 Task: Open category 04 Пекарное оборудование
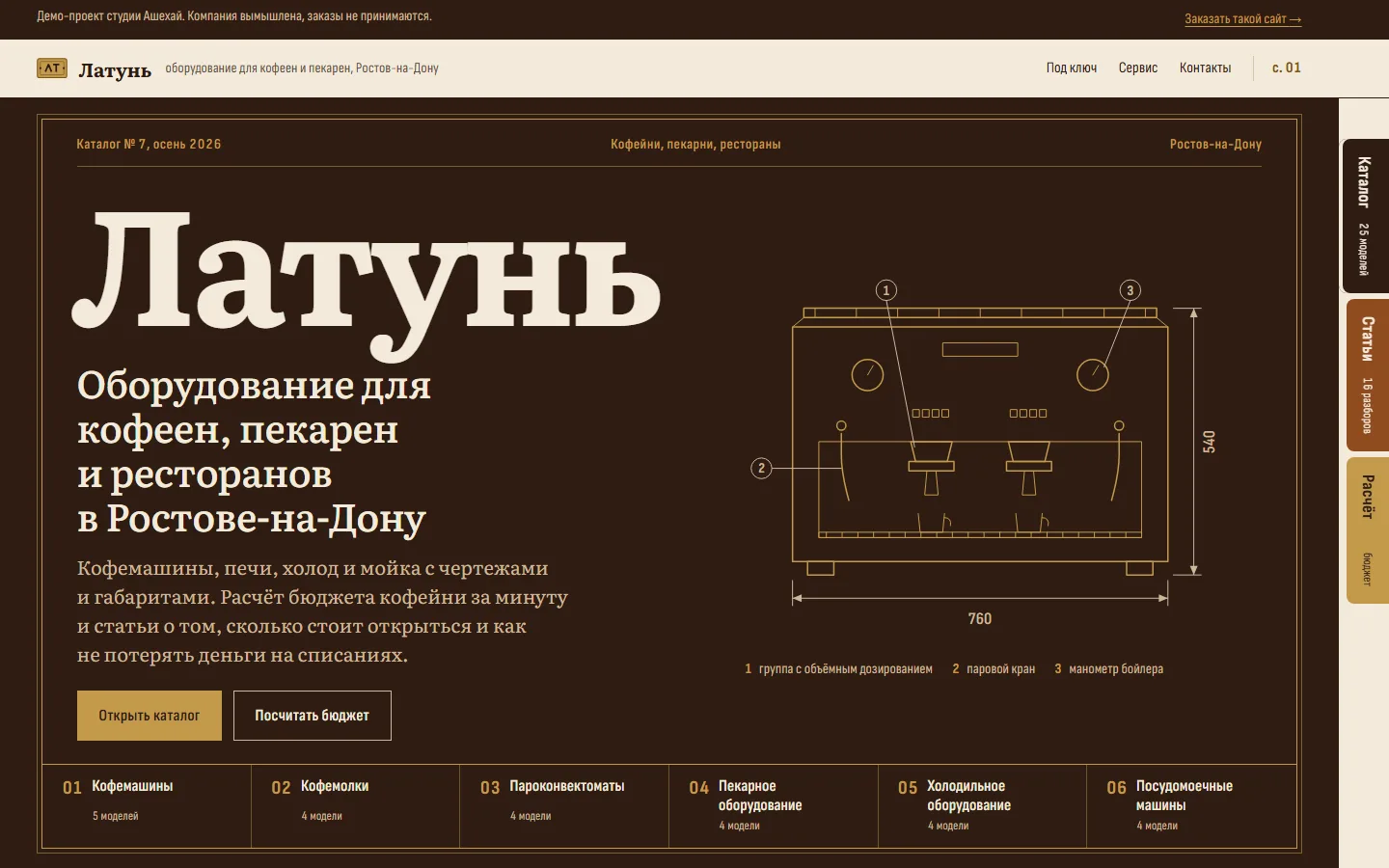point(774,806)
